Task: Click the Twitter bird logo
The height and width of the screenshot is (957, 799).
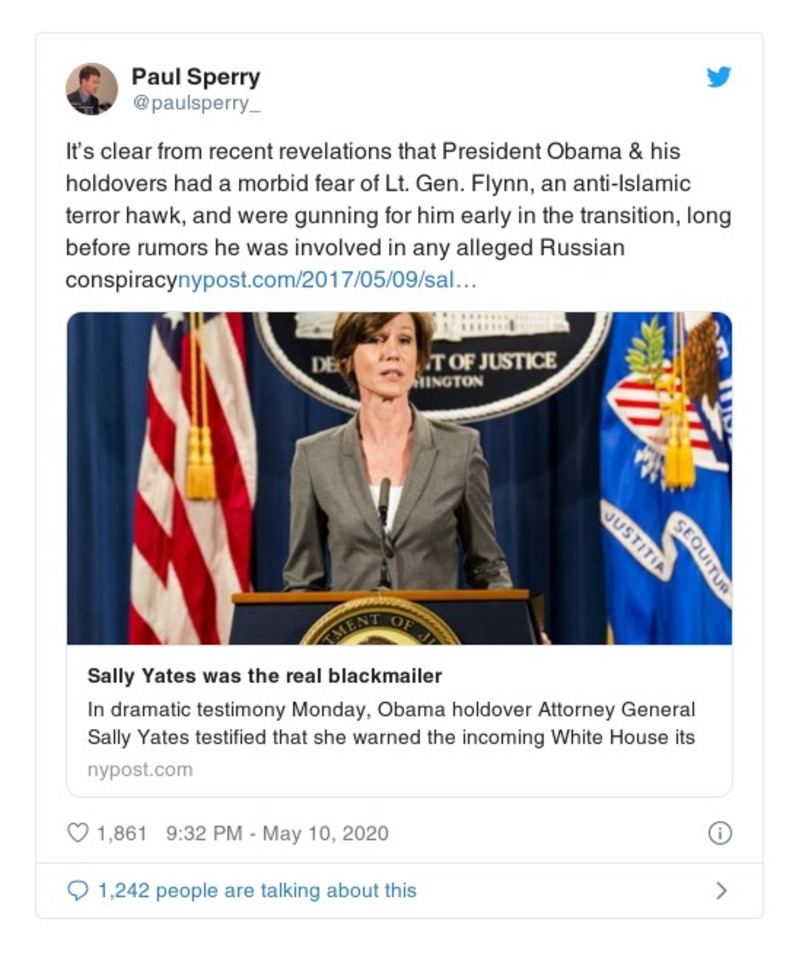Action: point(718,77)
